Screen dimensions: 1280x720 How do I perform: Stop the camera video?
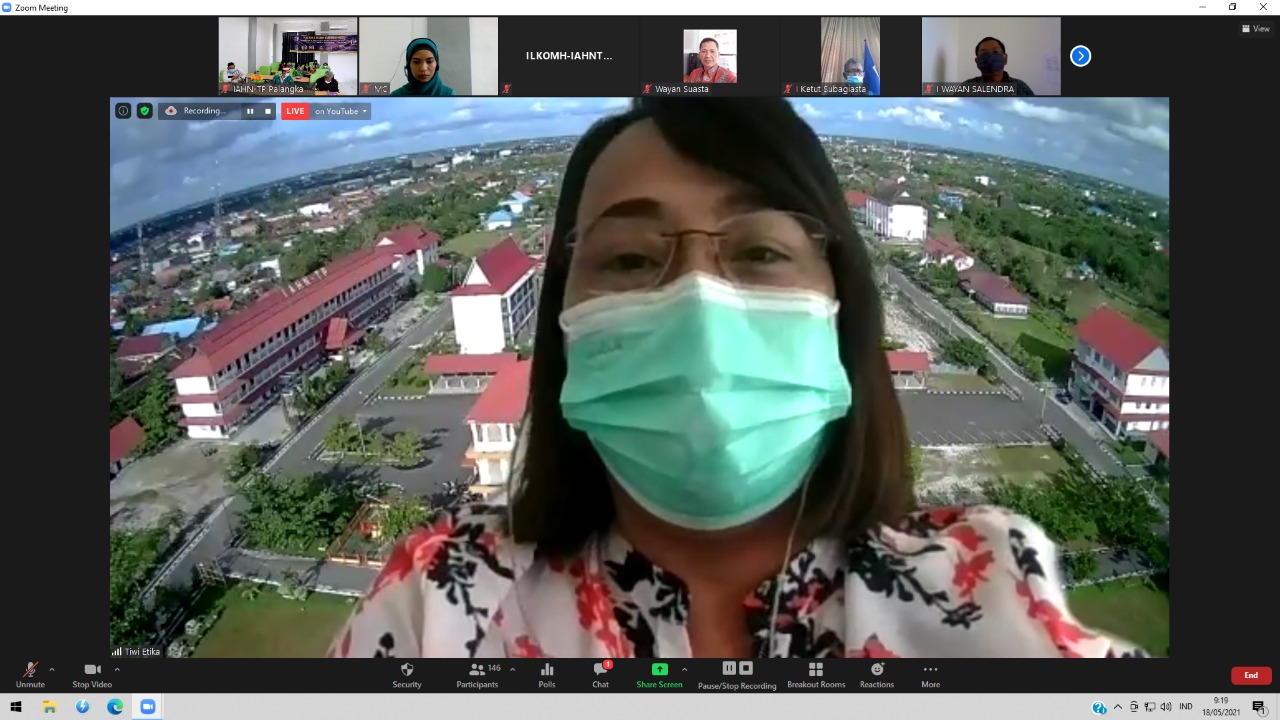[92, 674]
